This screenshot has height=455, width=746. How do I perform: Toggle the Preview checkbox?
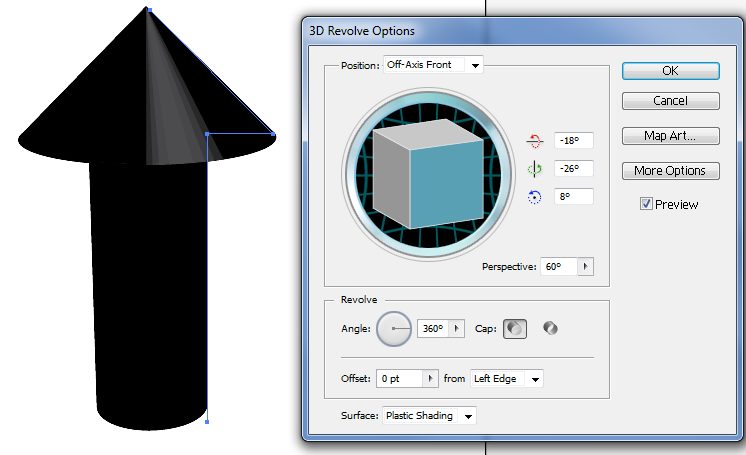point(646,204)
